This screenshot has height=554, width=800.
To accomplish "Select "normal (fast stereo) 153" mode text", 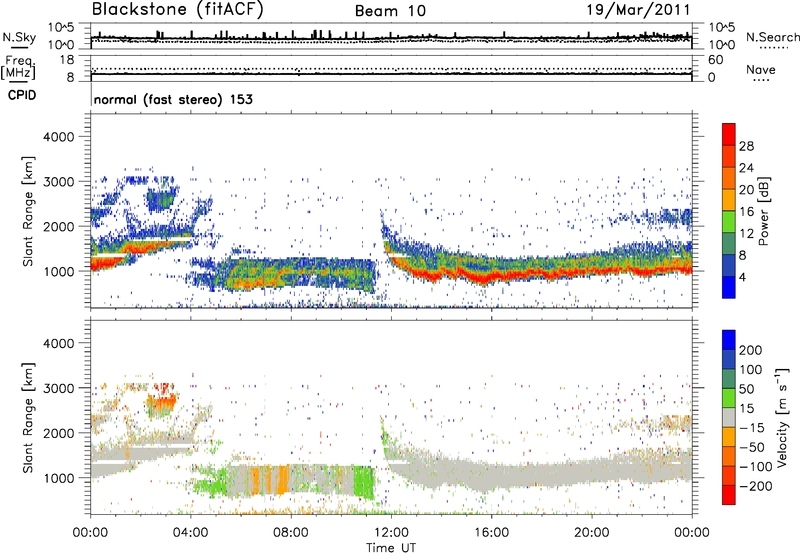I will click(173, 99).
